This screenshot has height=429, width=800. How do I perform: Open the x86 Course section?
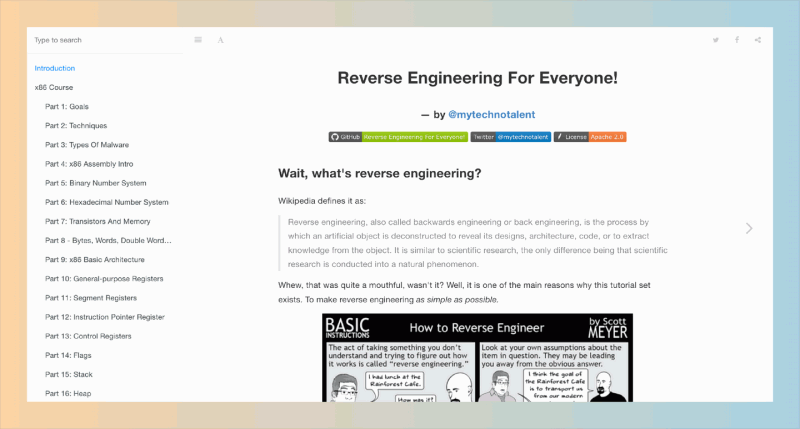point(54,87)
